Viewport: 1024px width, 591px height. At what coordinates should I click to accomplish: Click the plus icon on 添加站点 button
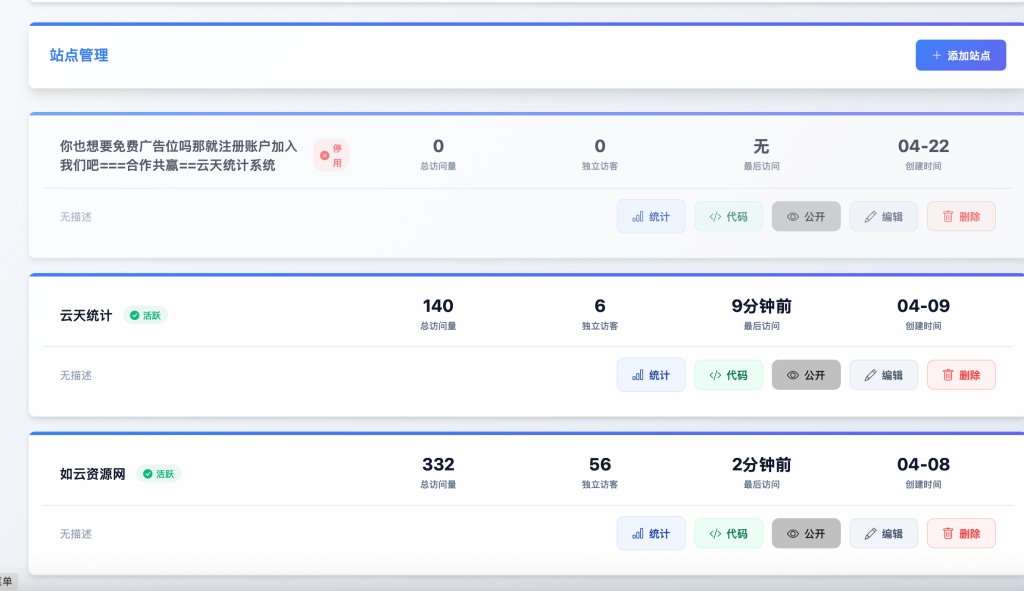(x=936, y=55)
